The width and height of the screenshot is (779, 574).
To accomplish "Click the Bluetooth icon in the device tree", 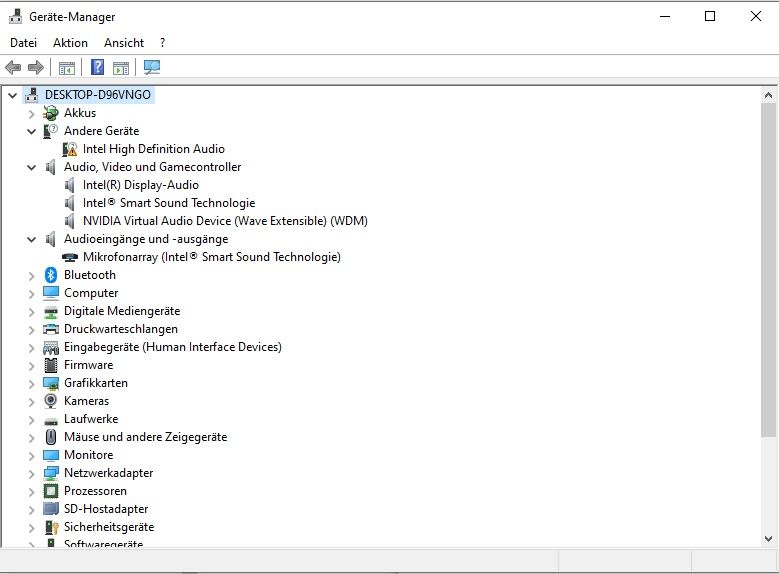I will pyautogui.click(x=51, y=275).
